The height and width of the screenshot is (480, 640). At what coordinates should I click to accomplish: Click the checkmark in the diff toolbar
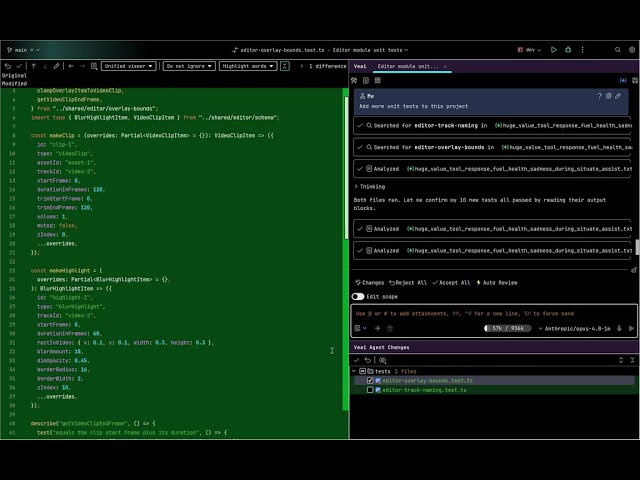tap(19, 66)
